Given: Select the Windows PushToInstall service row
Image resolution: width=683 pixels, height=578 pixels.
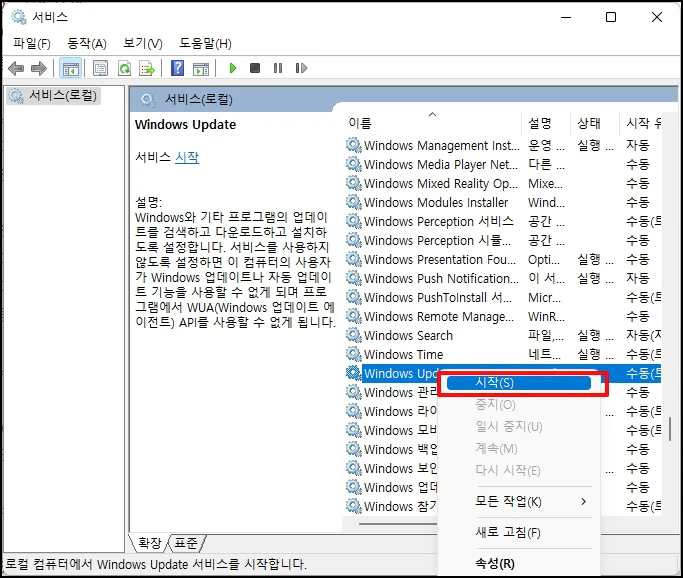Looking at the screenshot, I should click(x=503, y=297).
